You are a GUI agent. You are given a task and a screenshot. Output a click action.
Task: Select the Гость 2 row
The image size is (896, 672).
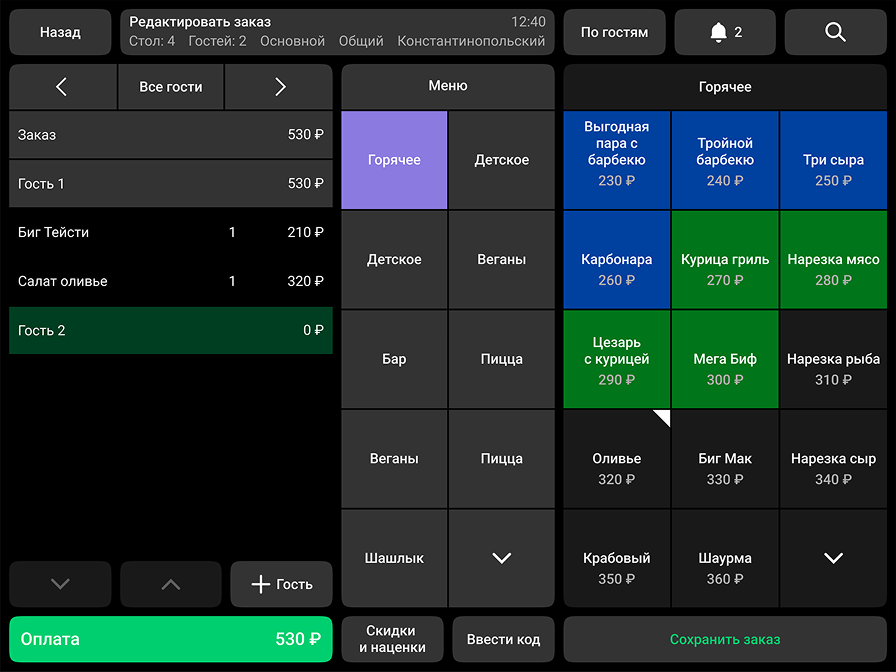click(171, 330)
